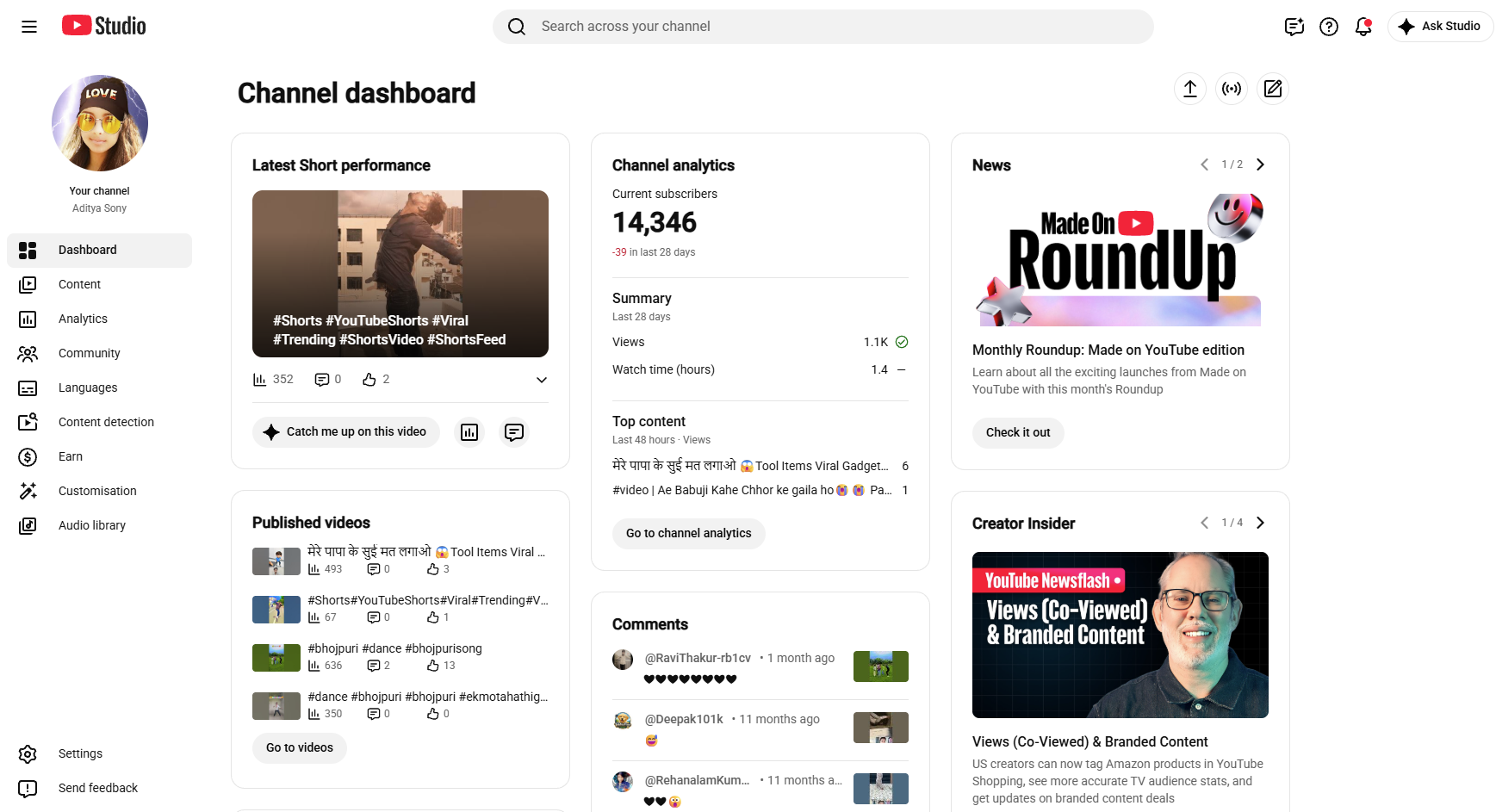1496x812 pixels.
Task: Click thumbnail of video with 636 views
Action: pyautogui.click(x=276, y=658)
